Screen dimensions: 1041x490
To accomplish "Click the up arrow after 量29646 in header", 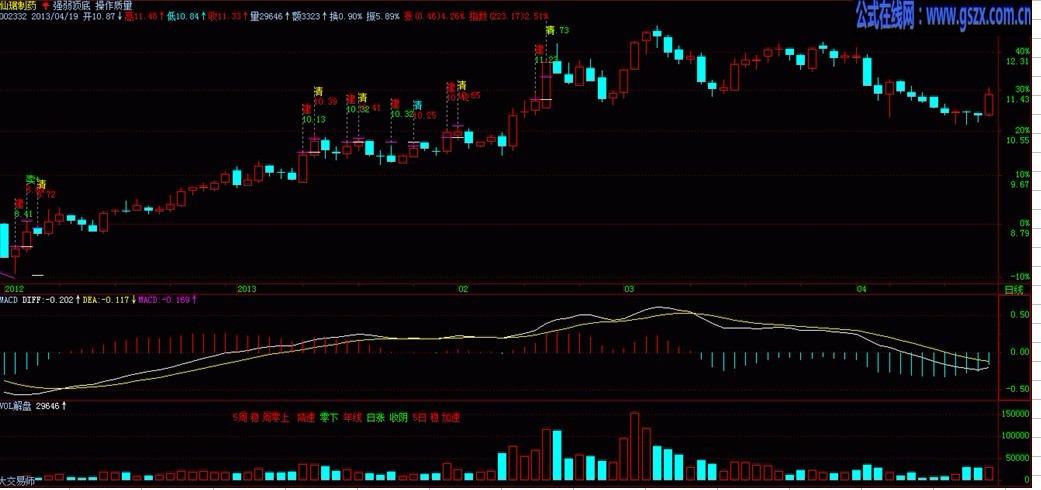I will 287,15.
